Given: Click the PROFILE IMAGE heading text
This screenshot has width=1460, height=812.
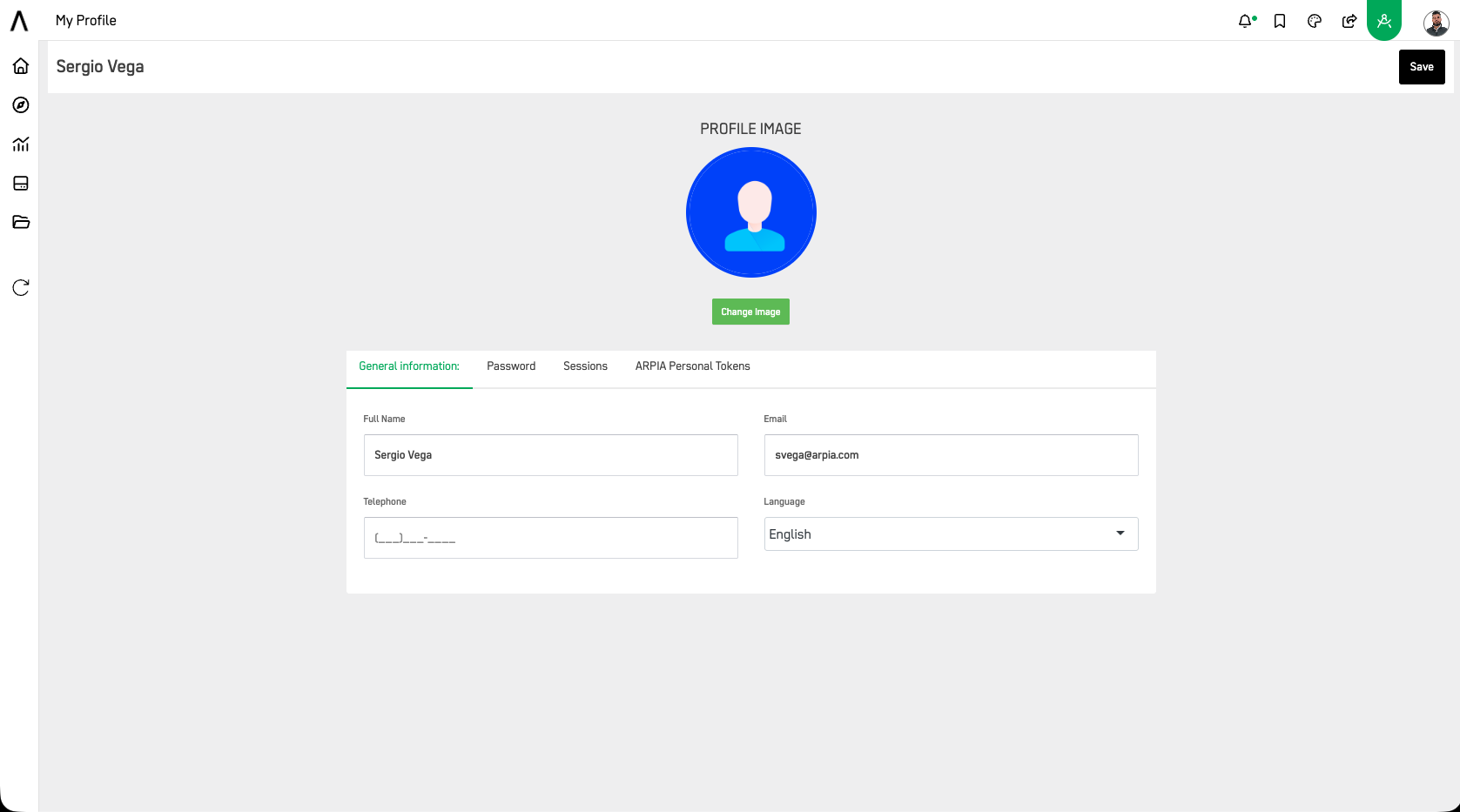Looking at the screenshot, I should [x=750, y=129].
